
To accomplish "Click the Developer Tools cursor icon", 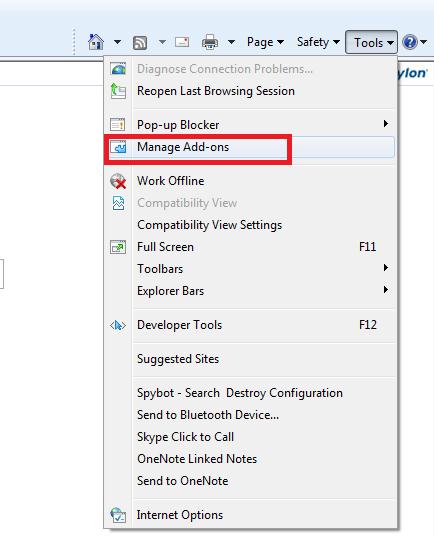I will 118,325.
